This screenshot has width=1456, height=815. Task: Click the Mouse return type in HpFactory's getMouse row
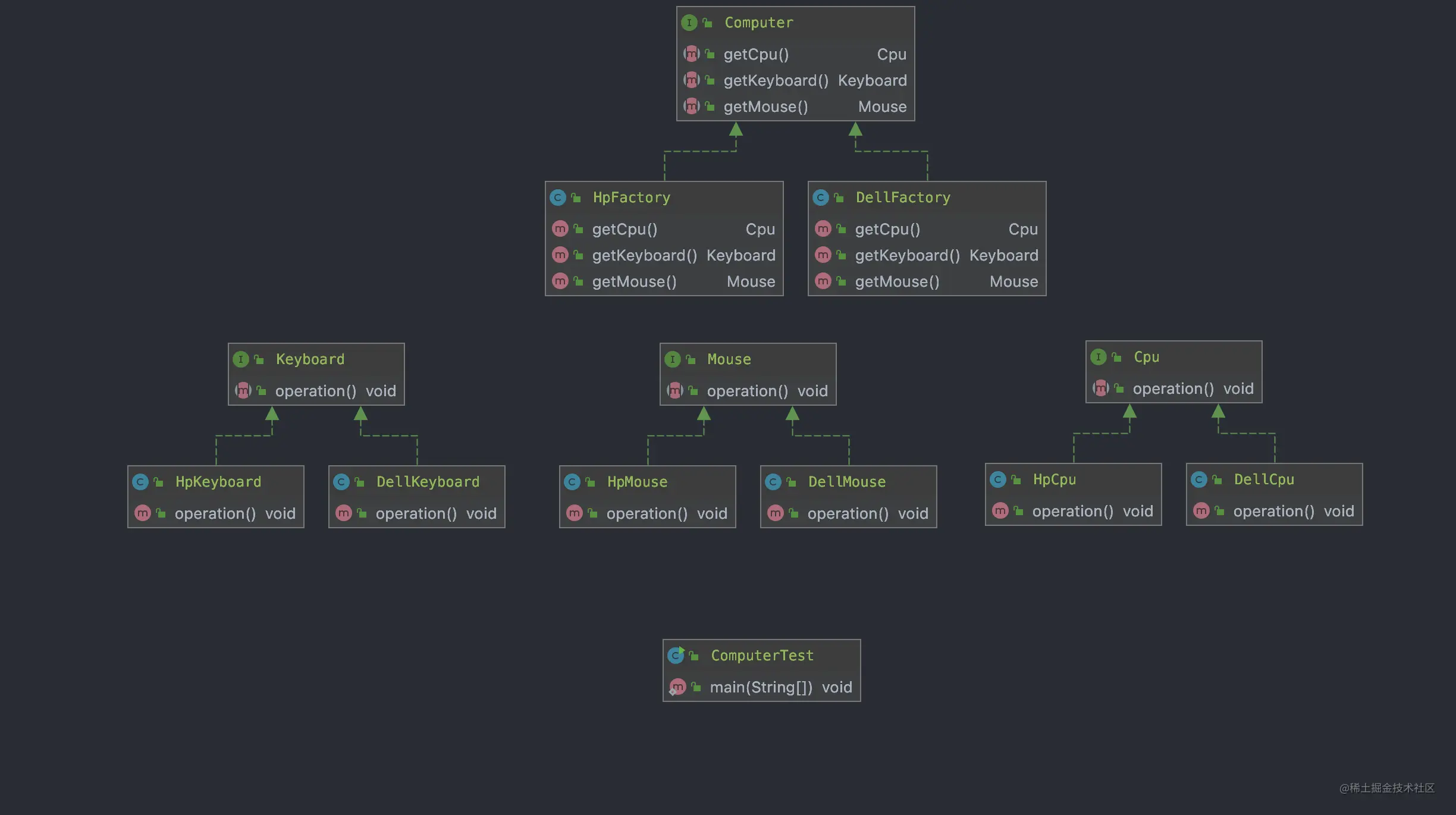[751, 282]
